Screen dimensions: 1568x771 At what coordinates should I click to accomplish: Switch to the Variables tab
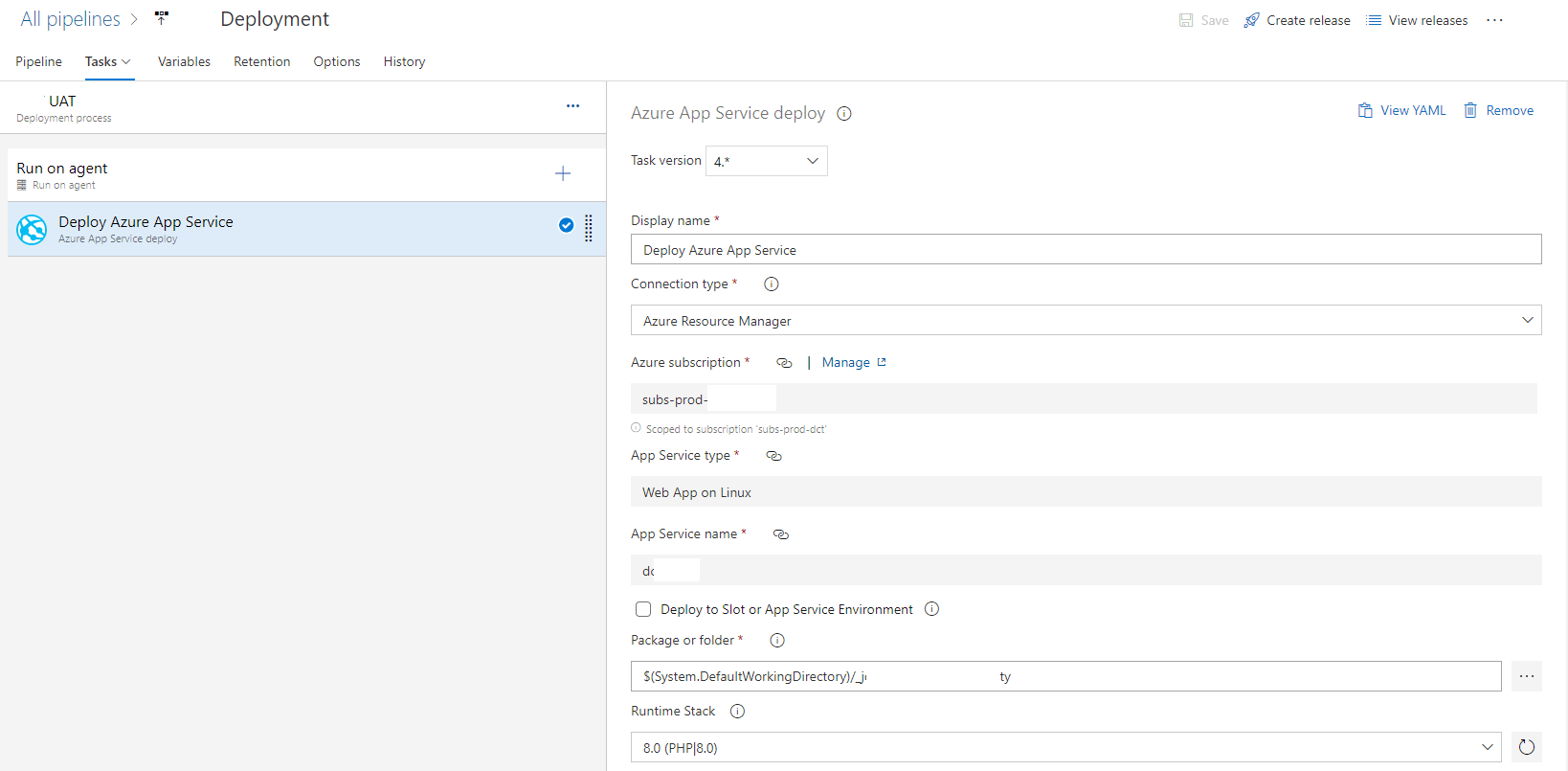pos(184,61)
